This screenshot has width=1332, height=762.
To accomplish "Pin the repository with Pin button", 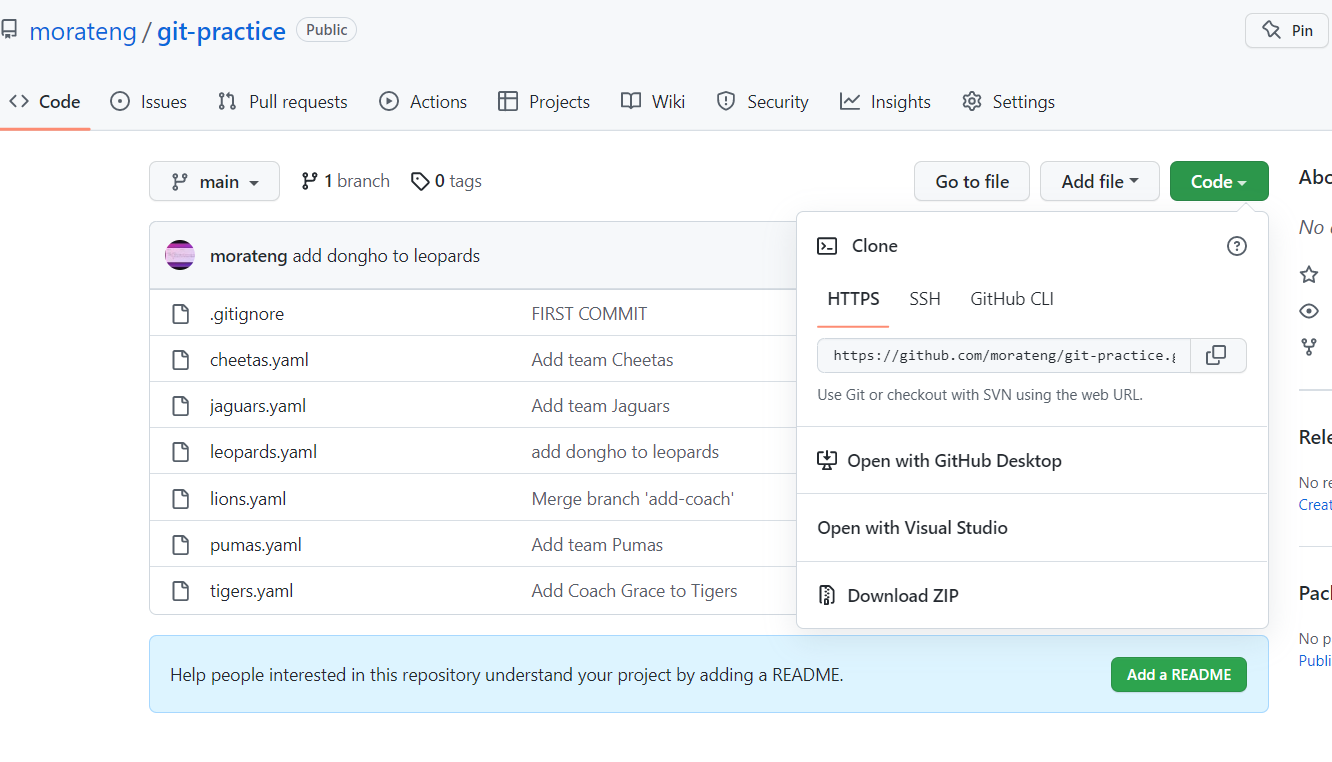I will 1287,30.
